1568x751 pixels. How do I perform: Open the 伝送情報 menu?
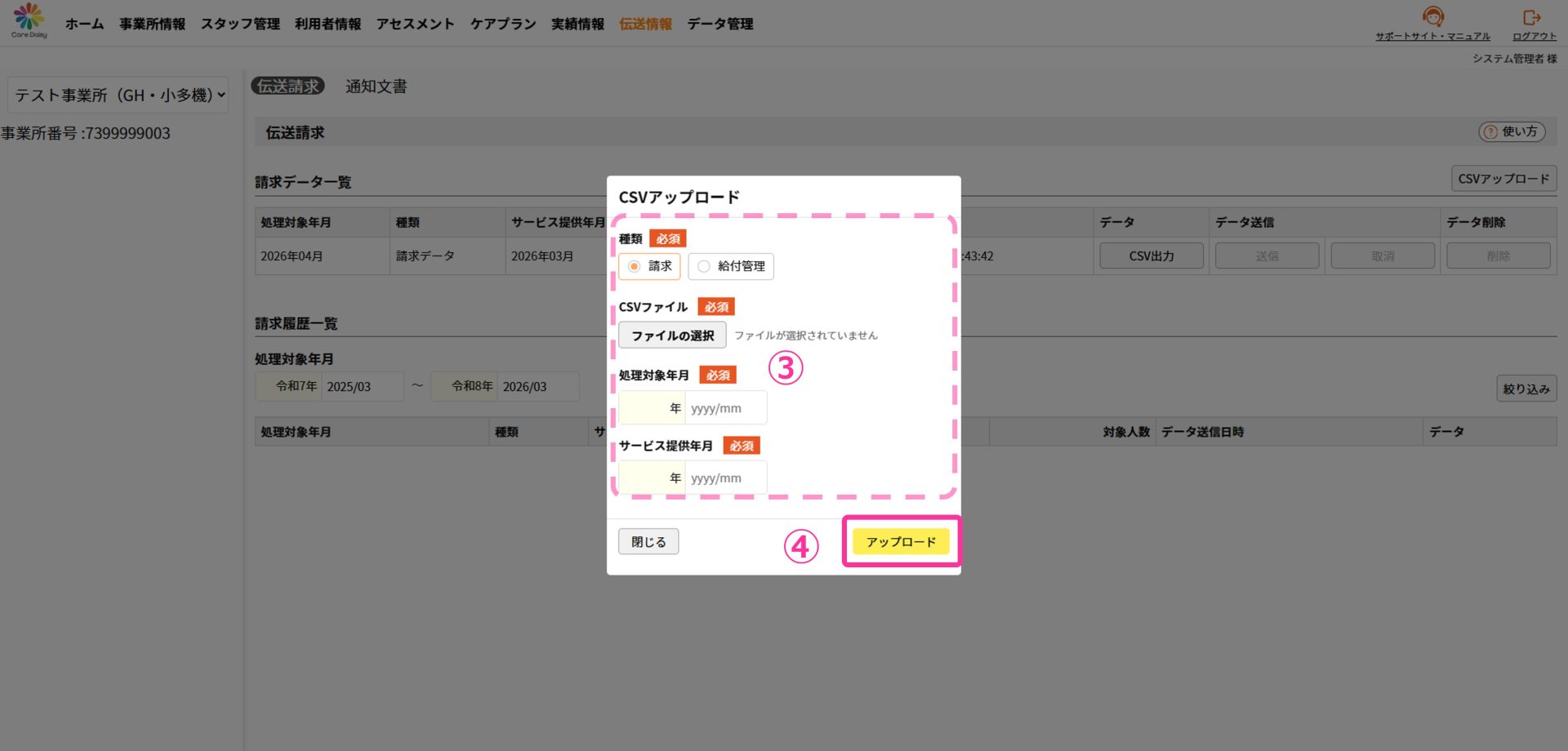pos(645,24)
